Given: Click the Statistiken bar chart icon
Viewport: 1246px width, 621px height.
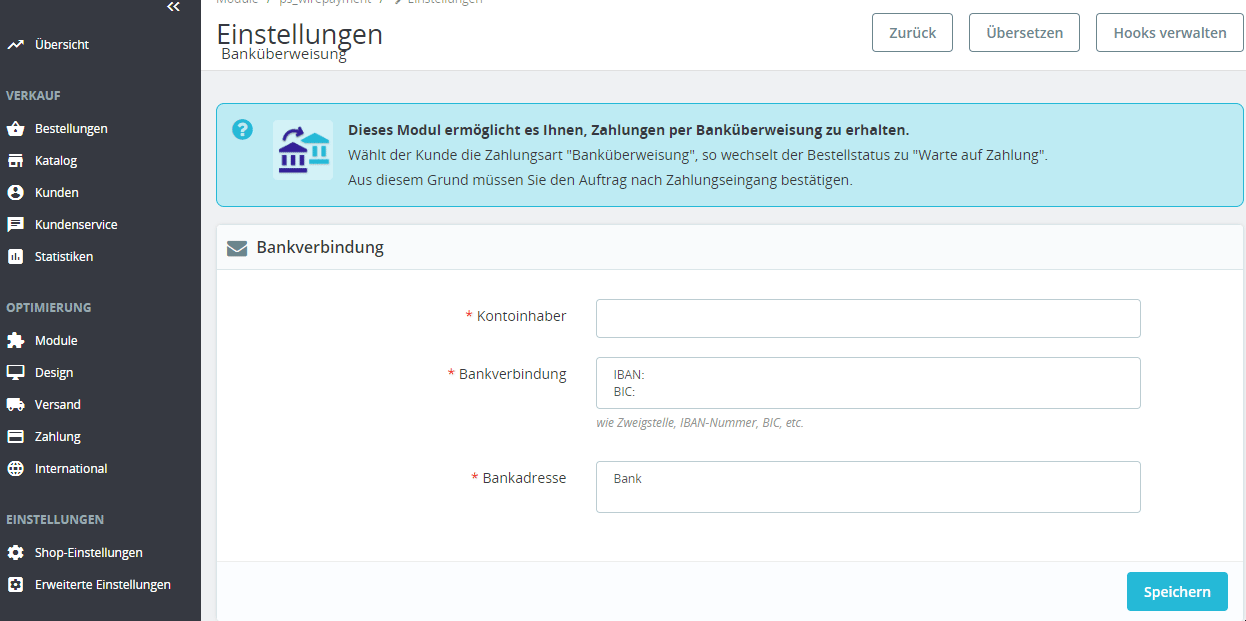Looking at the screenshot, I should (x=15, y=257).
